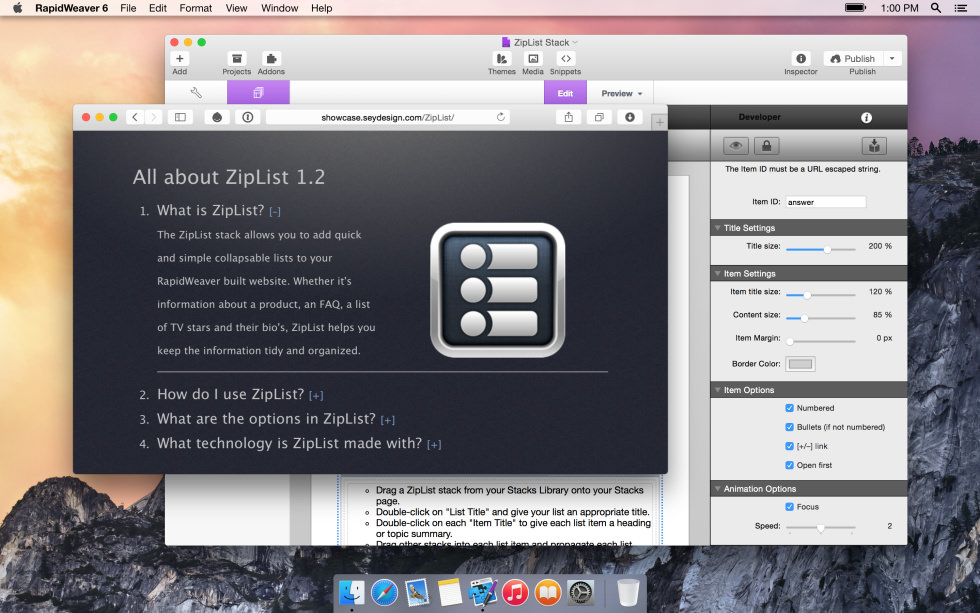Open Safari downloads icon

629,117
